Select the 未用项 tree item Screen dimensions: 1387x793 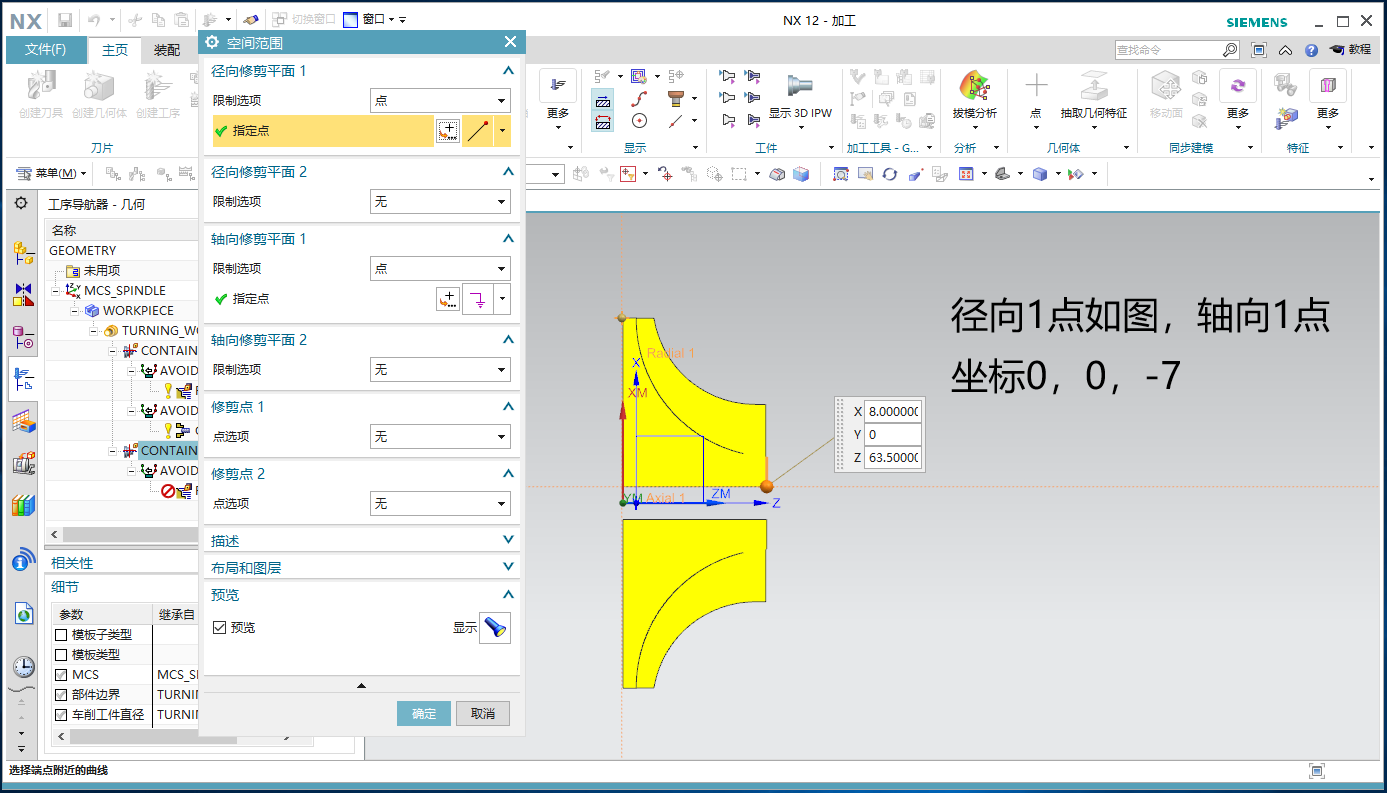(x=101, y=271)
